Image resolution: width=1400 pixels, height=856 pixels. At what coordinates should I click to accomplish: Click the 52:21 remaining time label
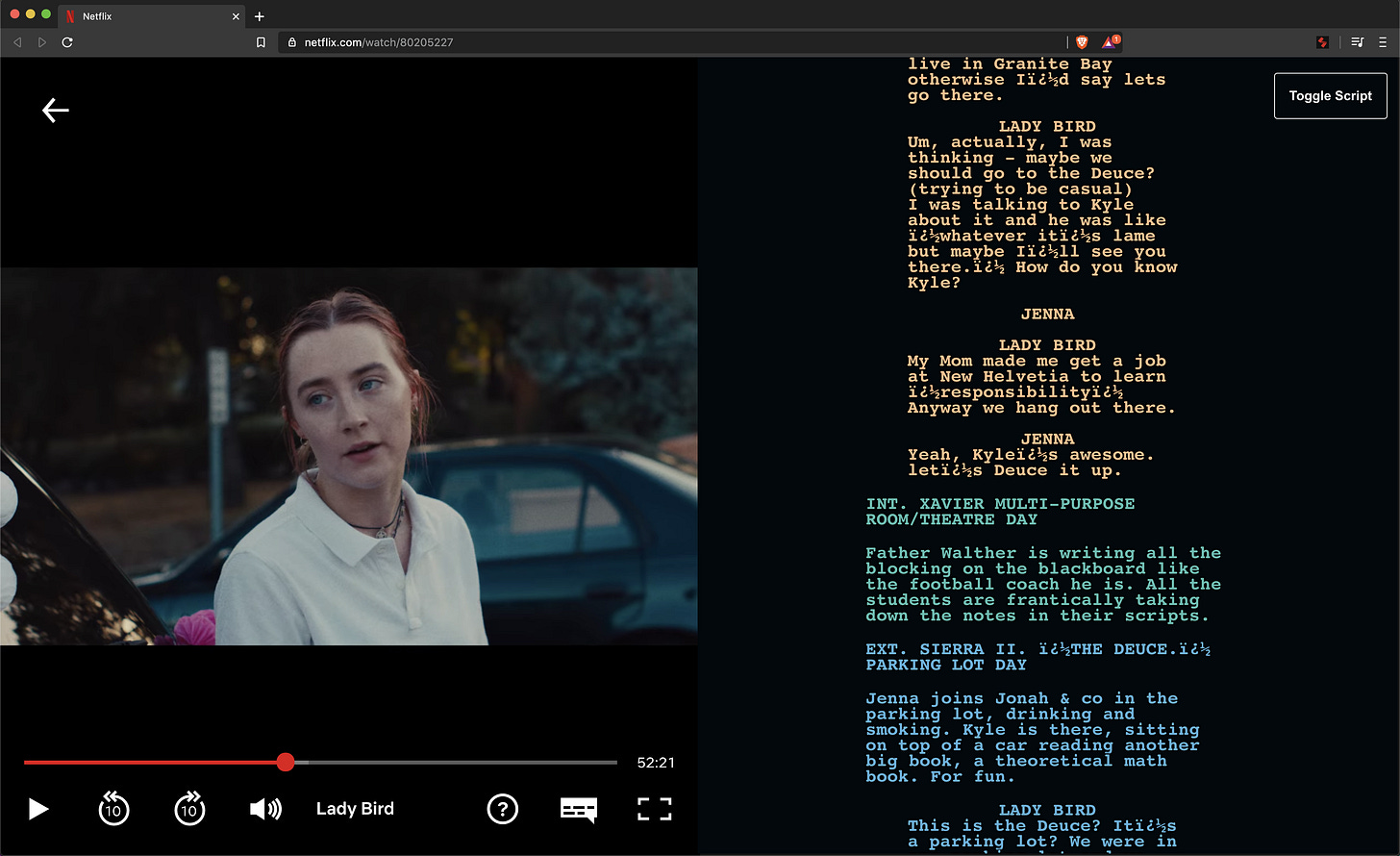(x=656, y=763)
